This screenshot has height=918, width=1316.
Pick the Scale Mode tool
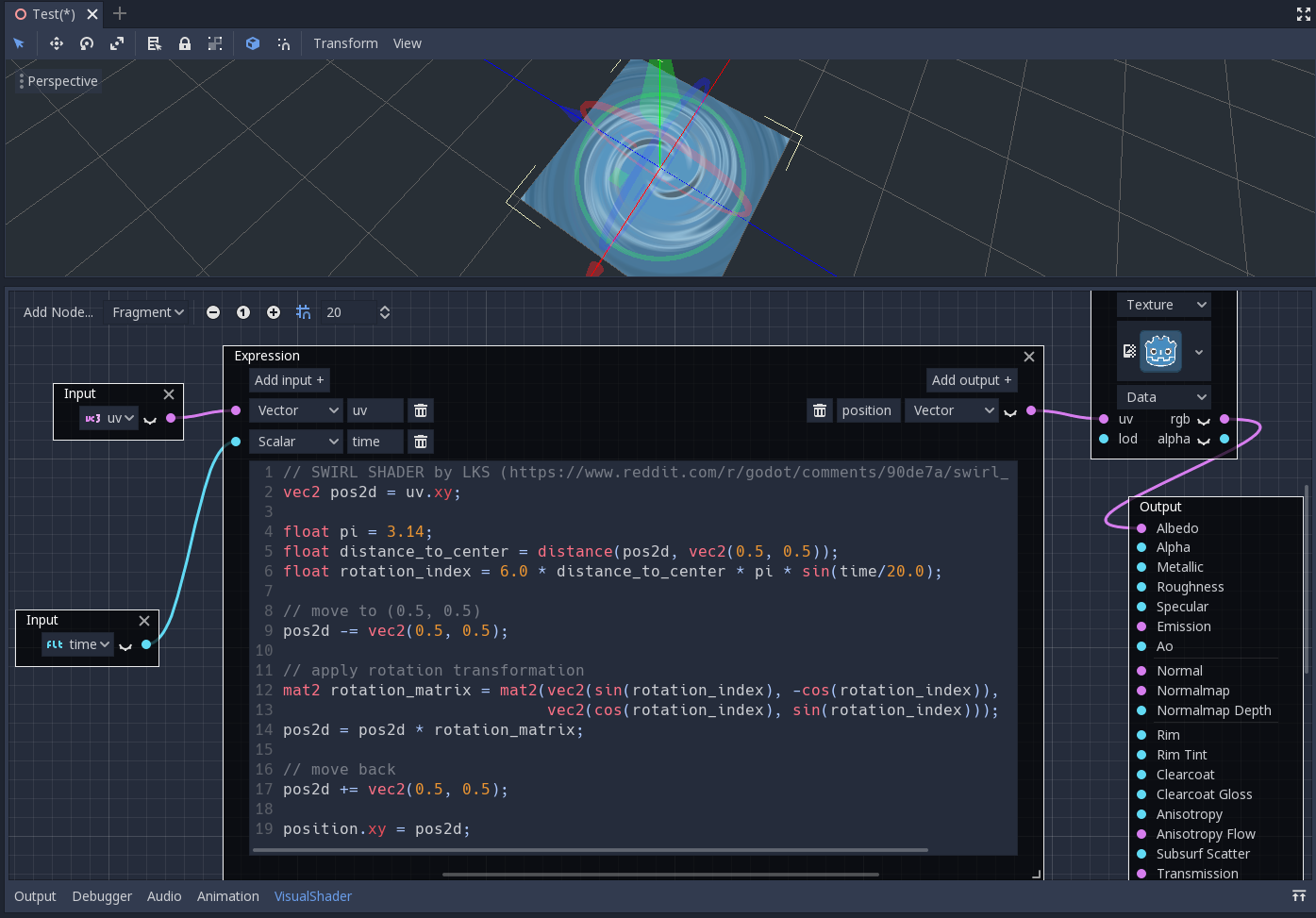117,43
